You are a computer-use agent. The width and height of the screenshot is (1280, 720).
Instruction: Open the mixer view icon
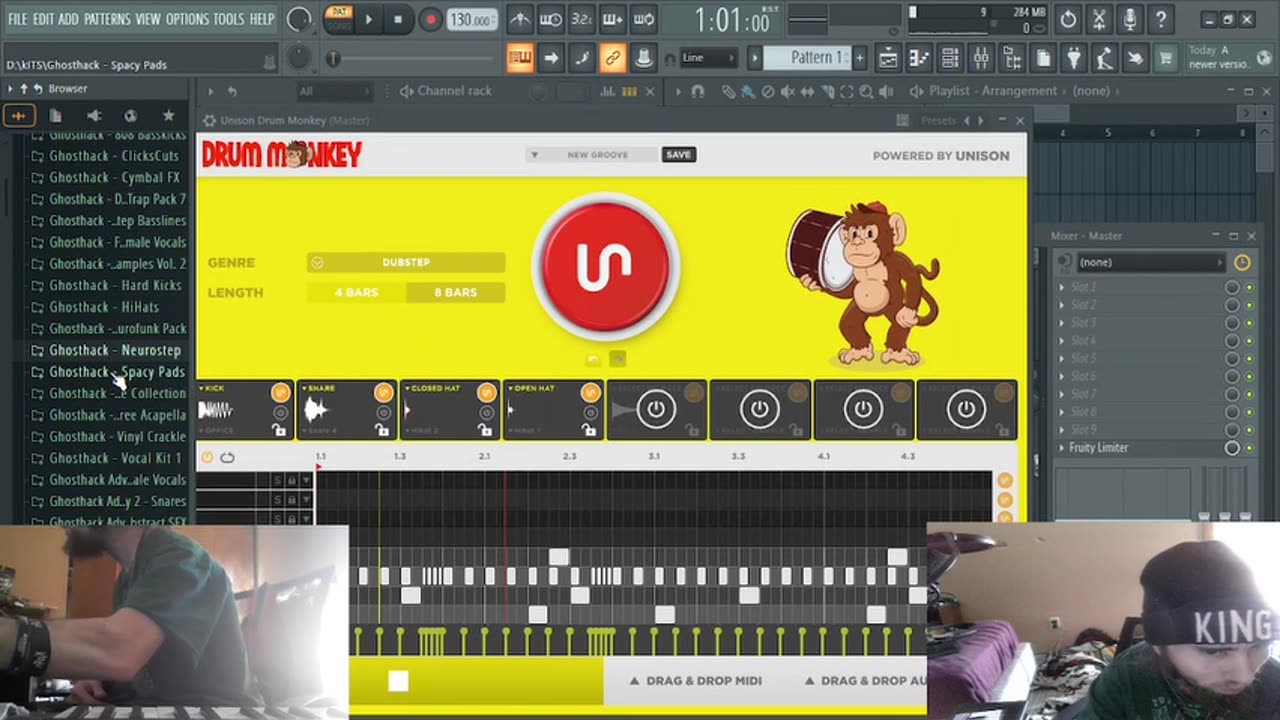[981, 58]
